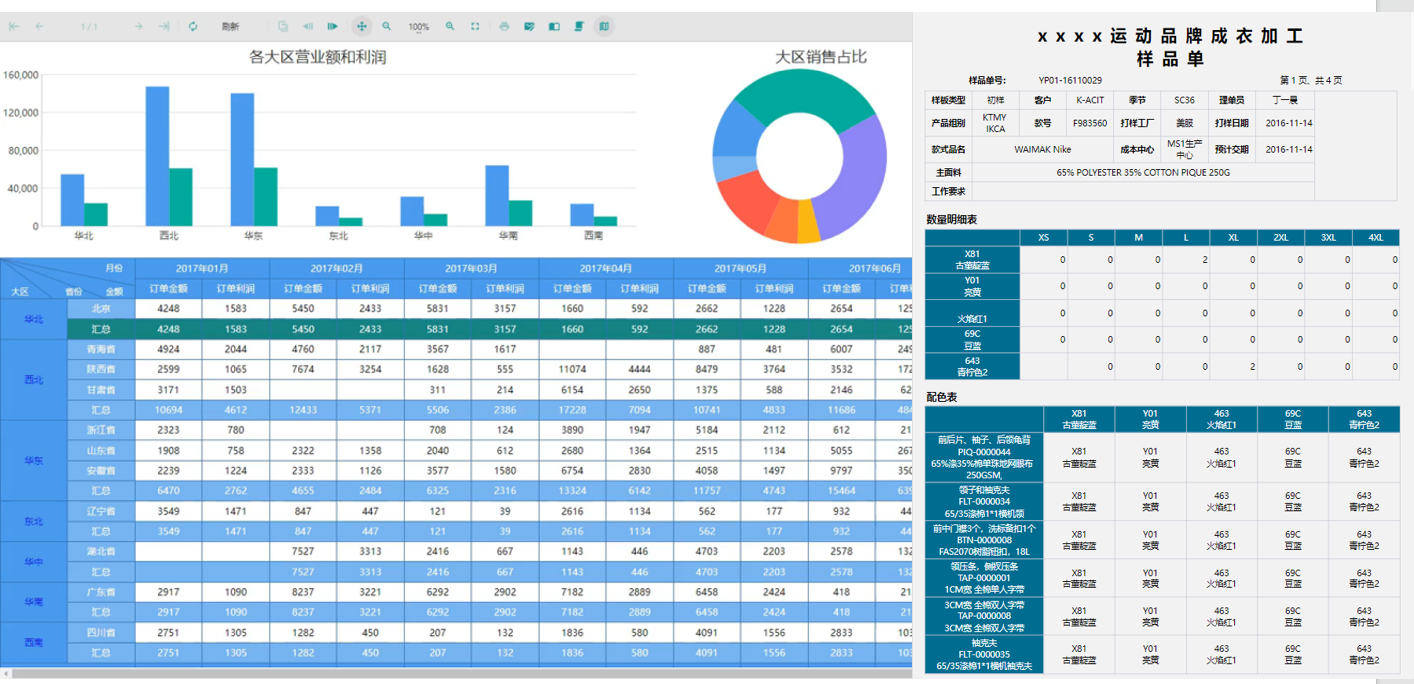Toggle the map-style view icon at toolbar end
The width and height of the screenshot is (1414, 684).
click(604, 27)
